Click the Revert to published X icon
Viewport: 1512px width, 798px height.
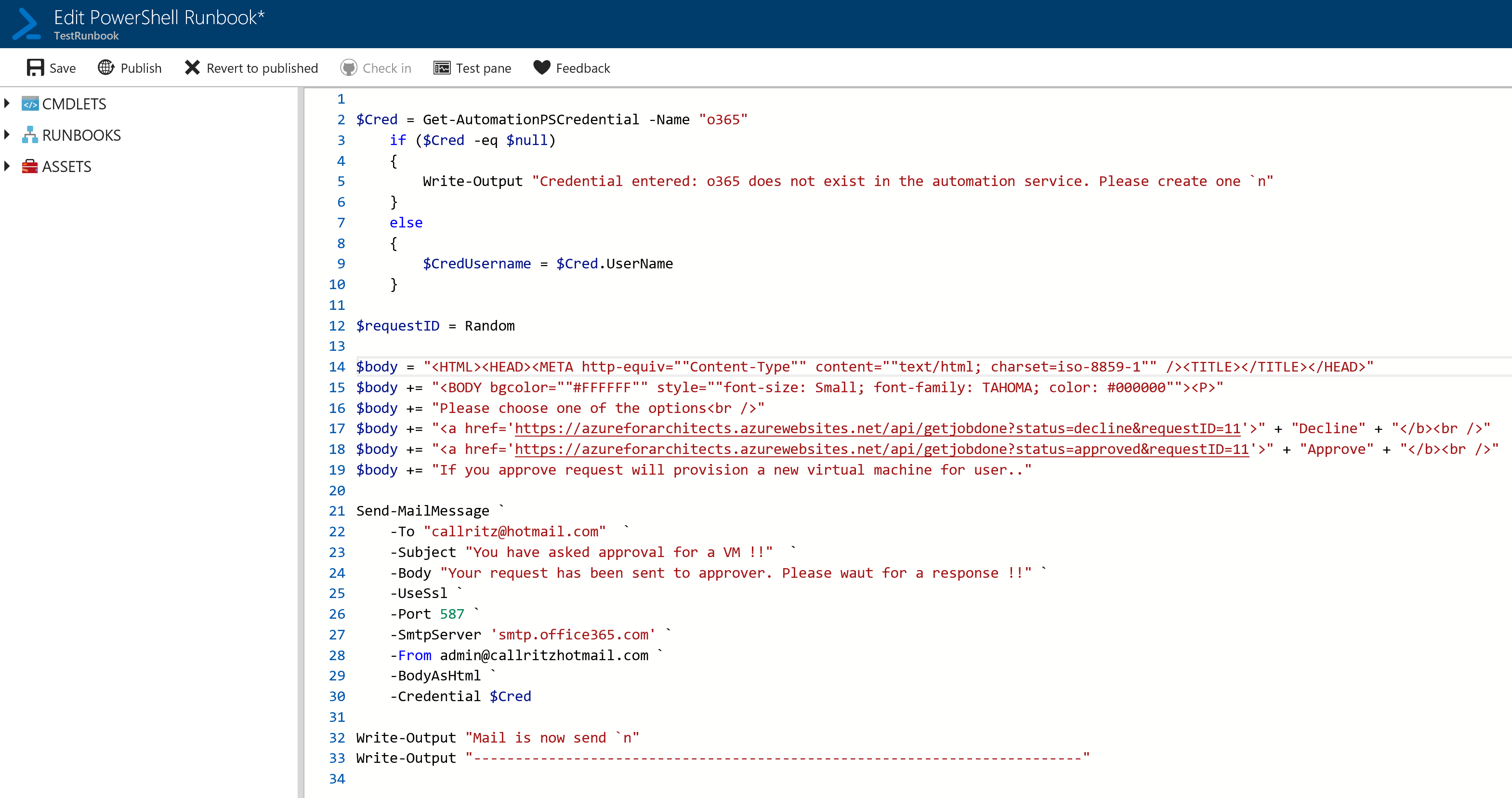192,67
